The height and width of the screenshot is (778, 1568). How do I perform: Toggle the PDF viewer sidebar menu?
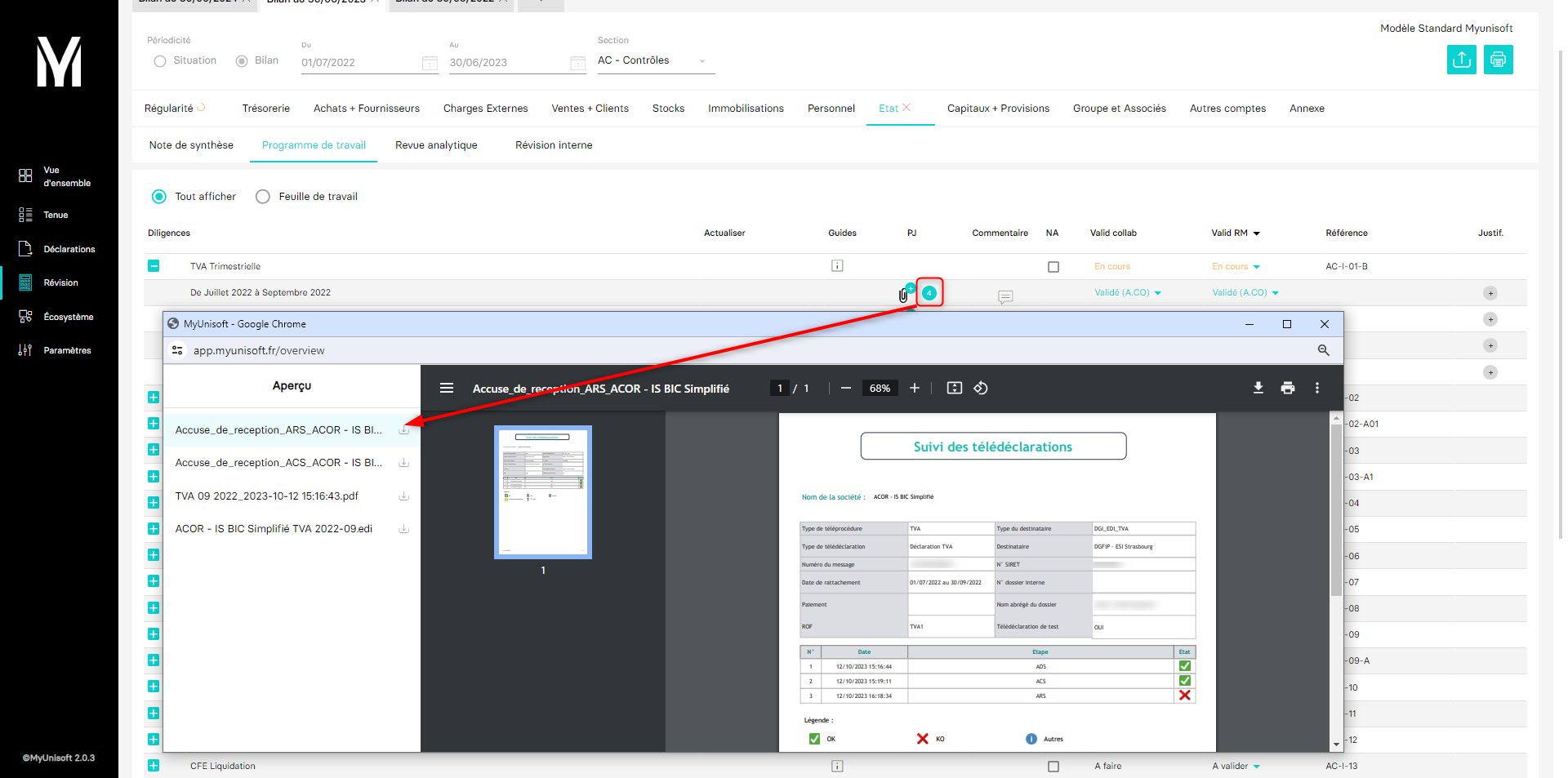[x=447, y=388]
